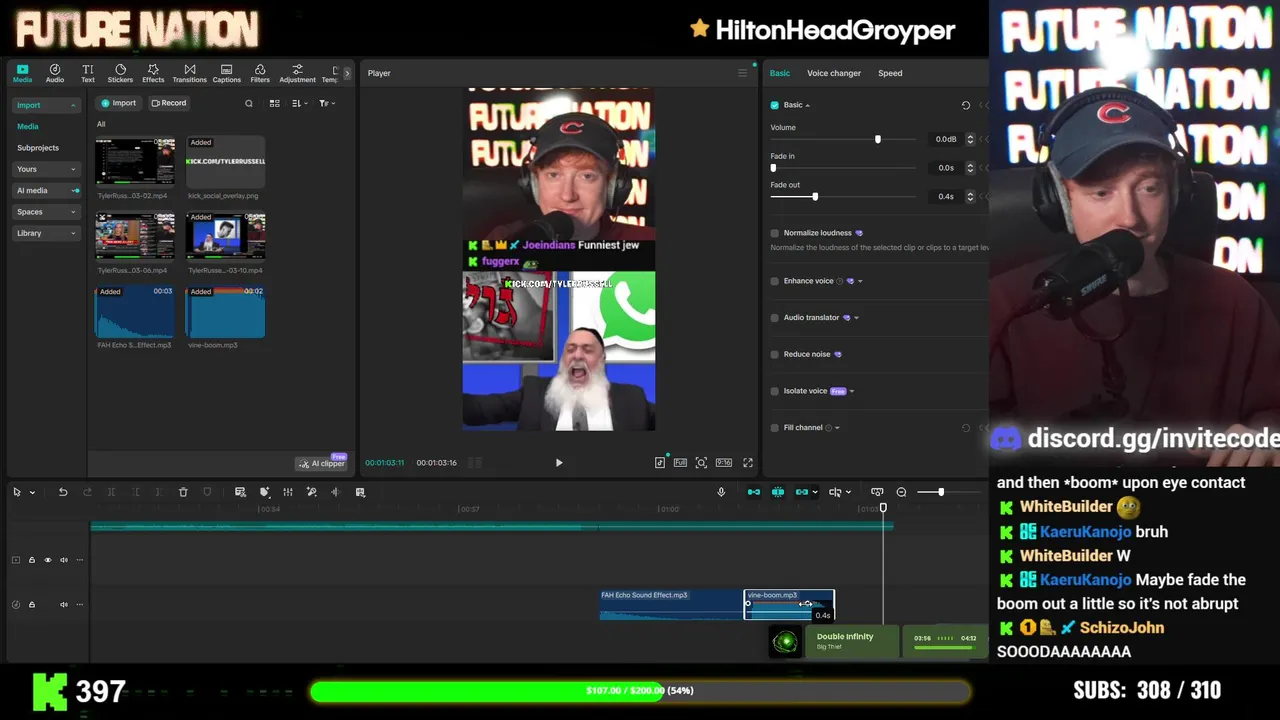The width and height of the screenshot is (1280, 720).
Task: Expand the Library section
Action: tap(46, 233)
